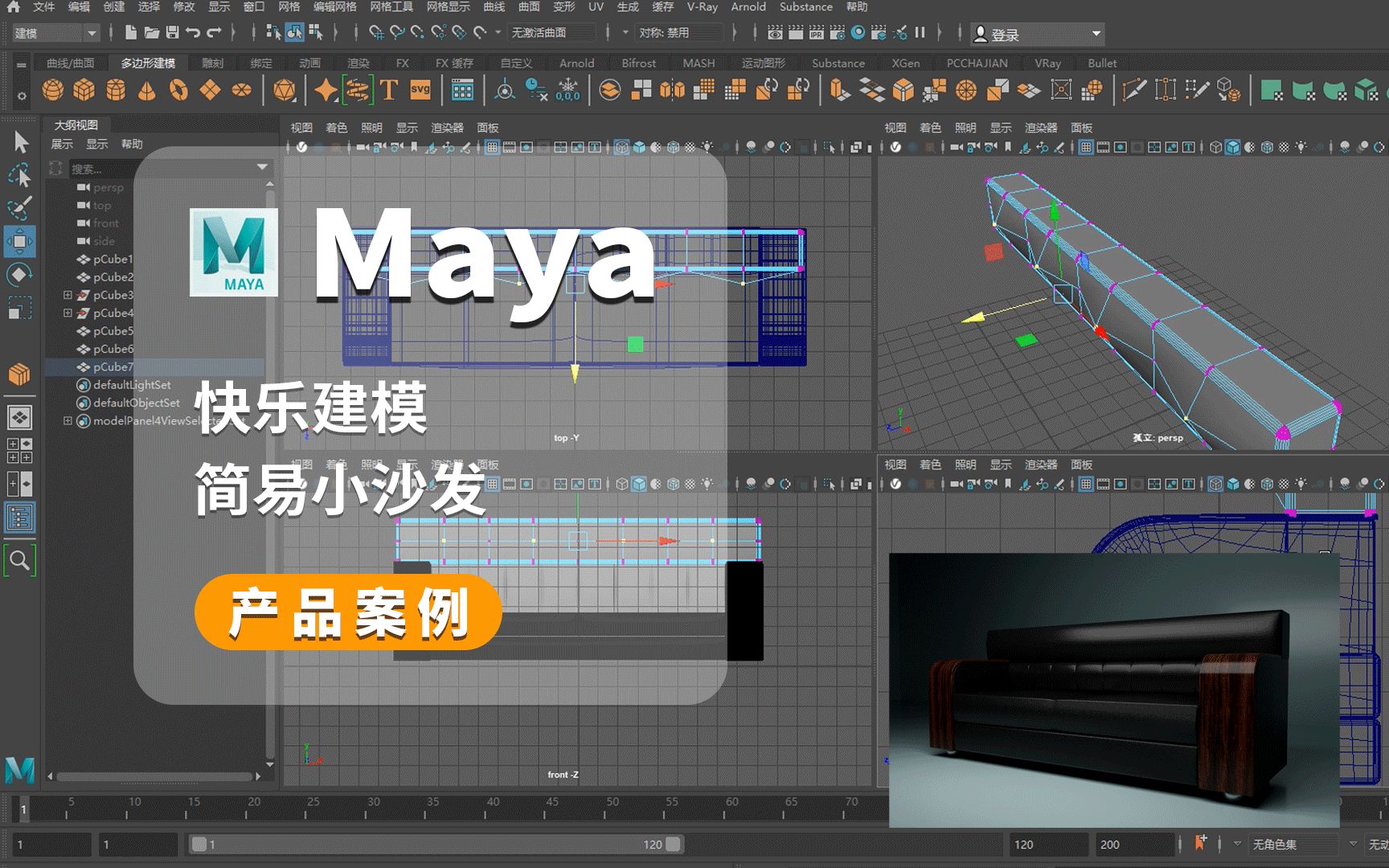
Task: Switch to the XGen shelf tab
Action: coord(905,63)
